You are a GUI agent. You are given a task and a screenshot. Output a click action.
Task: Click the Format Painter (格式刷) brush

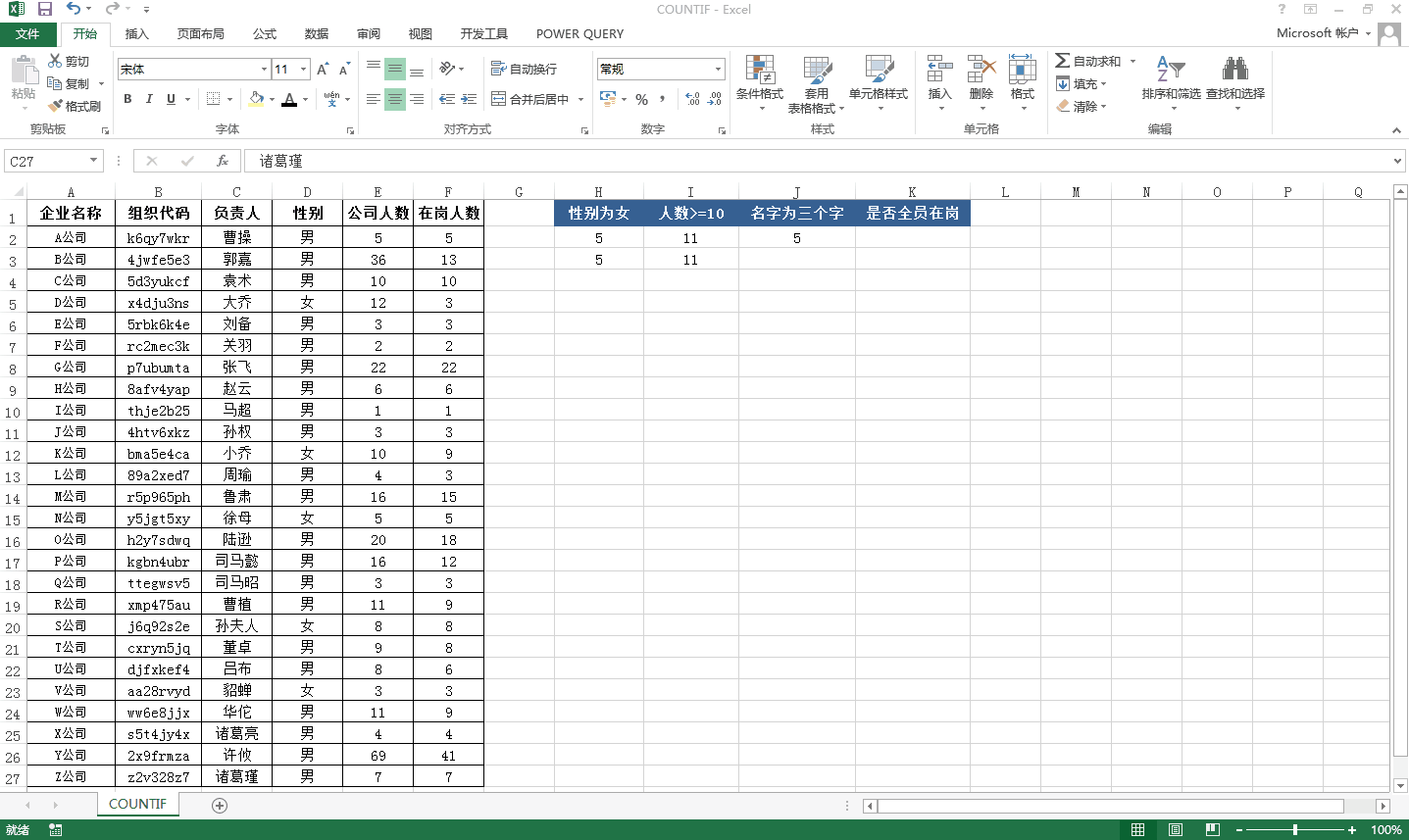pos(75,106)
